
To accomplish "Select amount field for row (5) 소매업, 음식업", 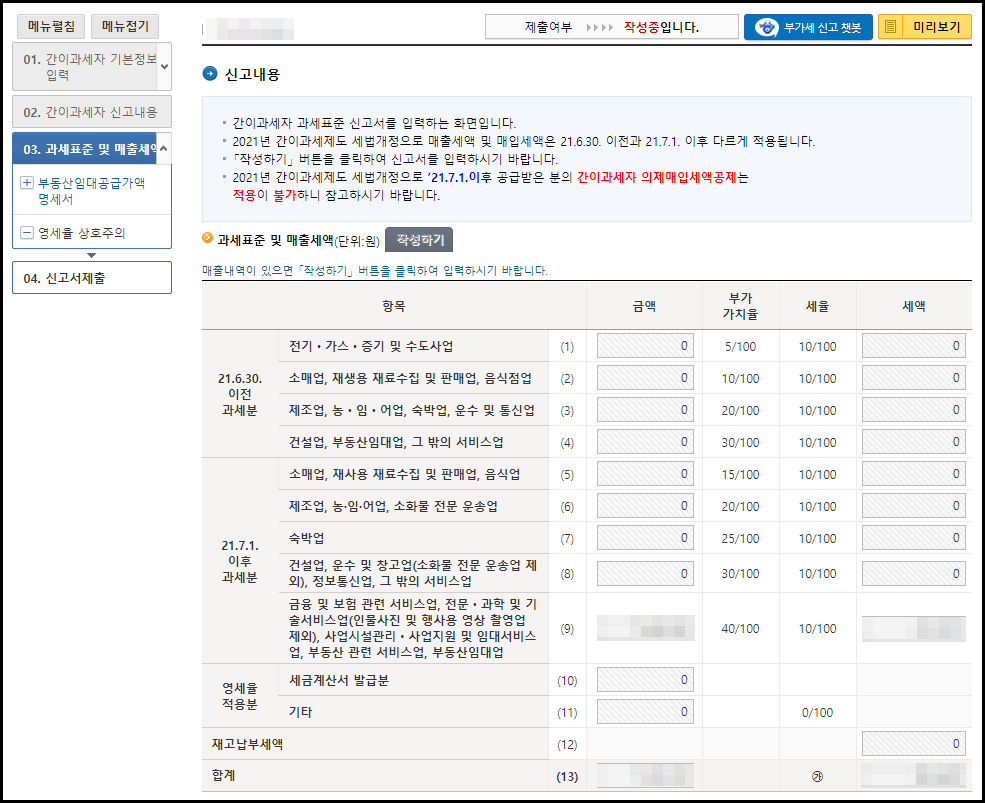I will pyautogui.click(x=645, y=474).
